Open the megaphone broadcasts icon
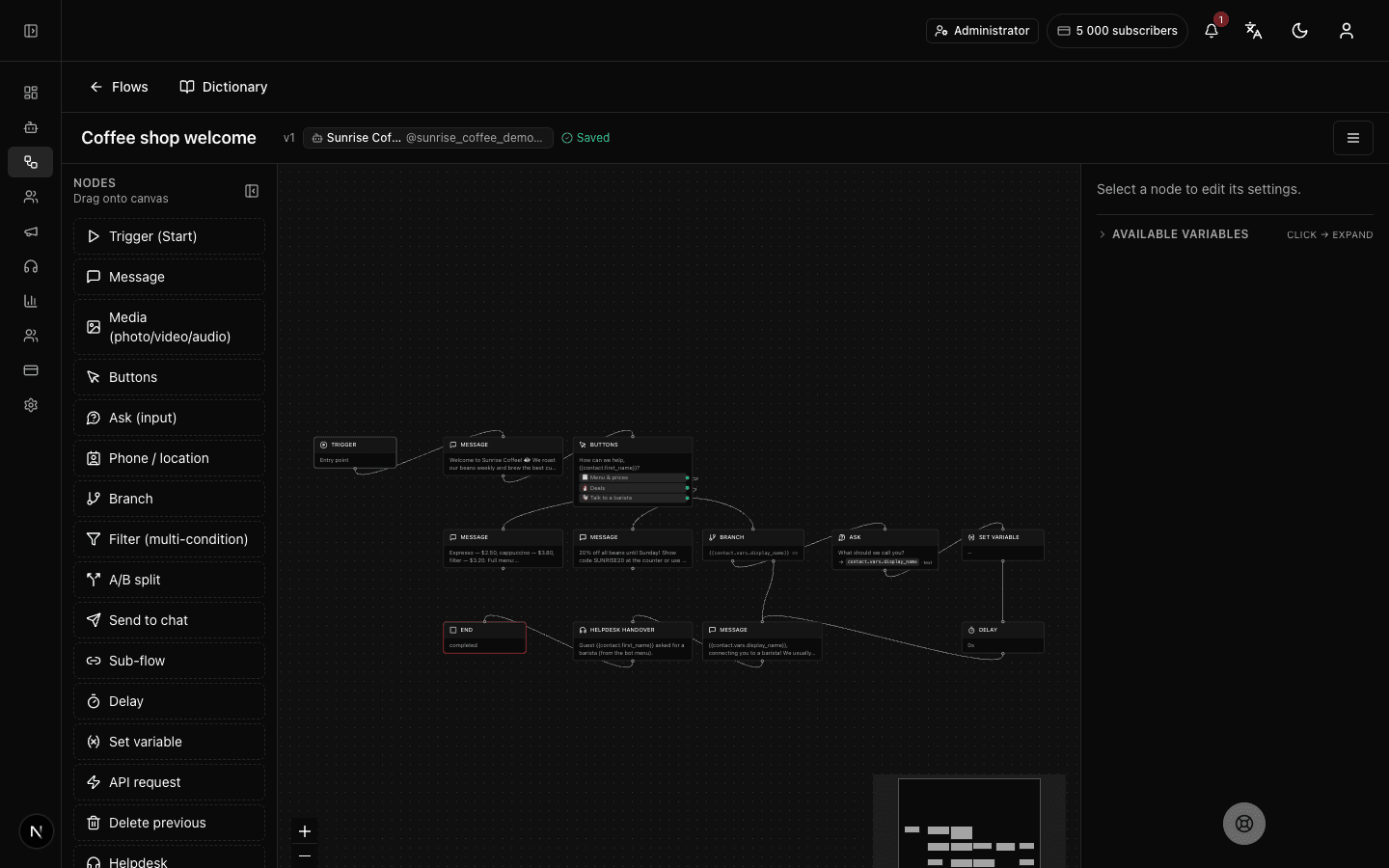The height and width of the screenshot is (868, 1389). [x=31, y=231]
